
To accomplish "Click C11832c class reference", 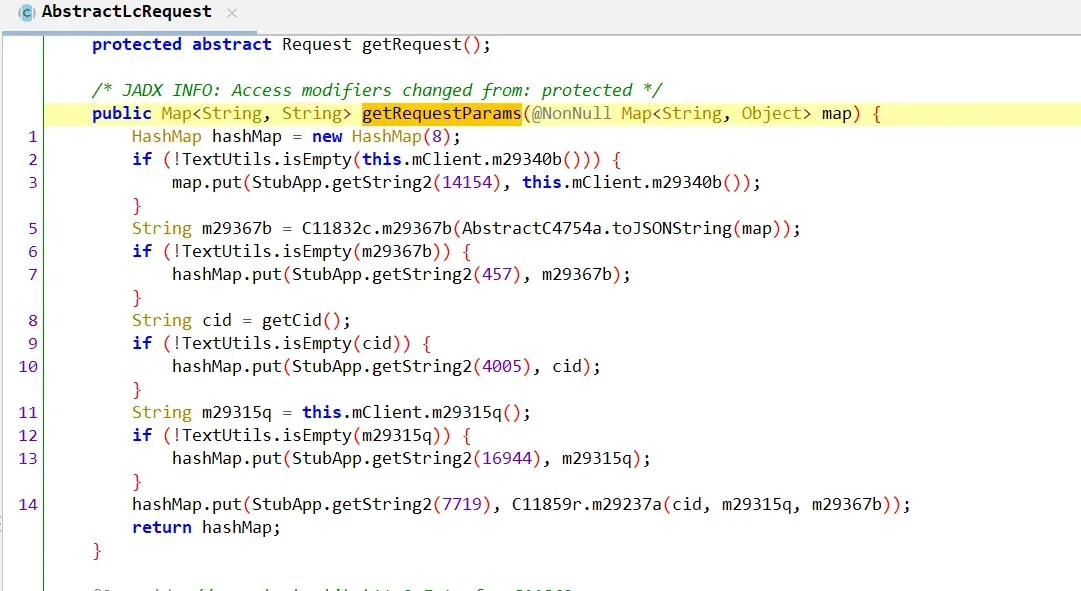I will coord(336,228).
